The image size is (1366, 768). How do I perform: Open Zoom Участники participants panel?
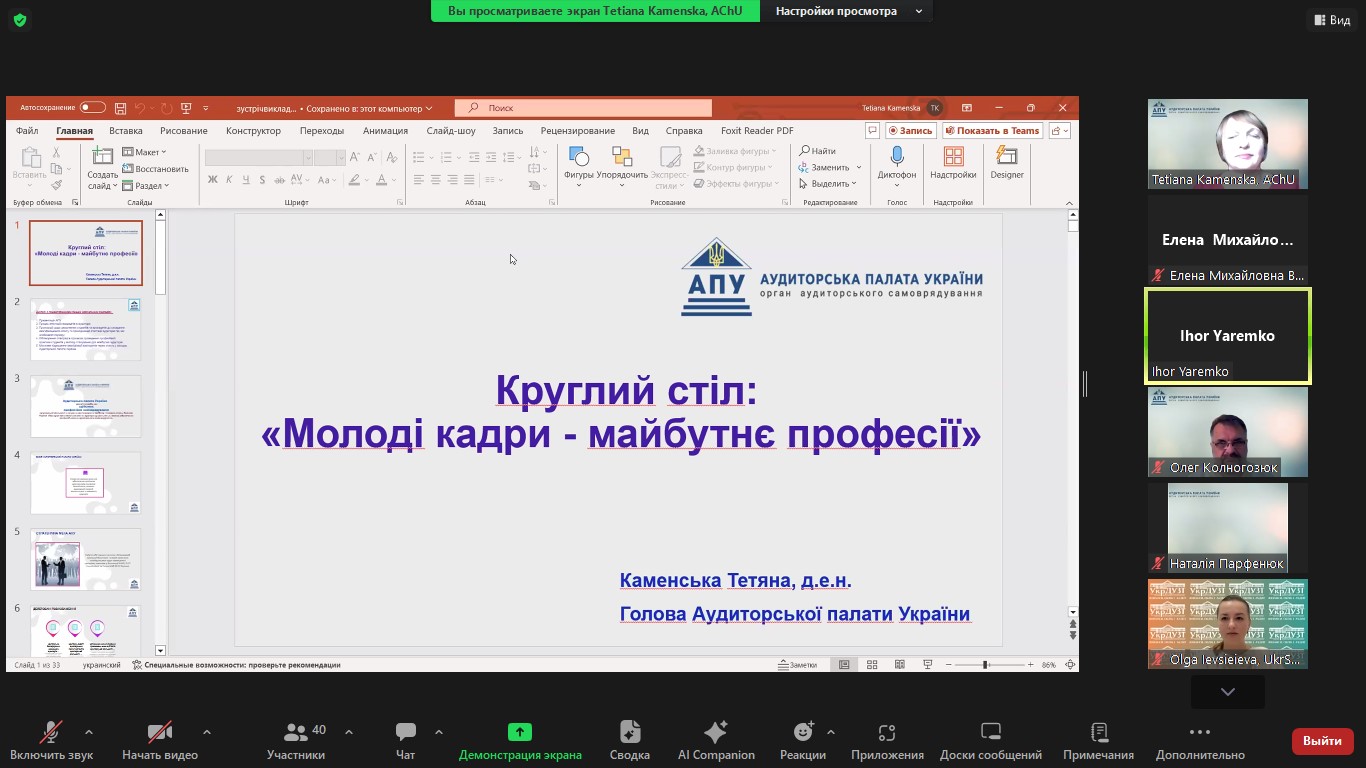[296, 741]
